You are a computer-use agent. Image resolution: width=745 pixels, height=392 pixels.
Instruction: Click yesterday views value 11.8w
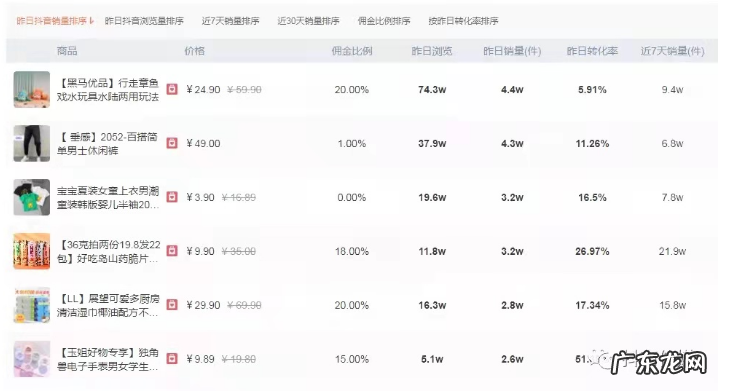[x=432, y=251]
